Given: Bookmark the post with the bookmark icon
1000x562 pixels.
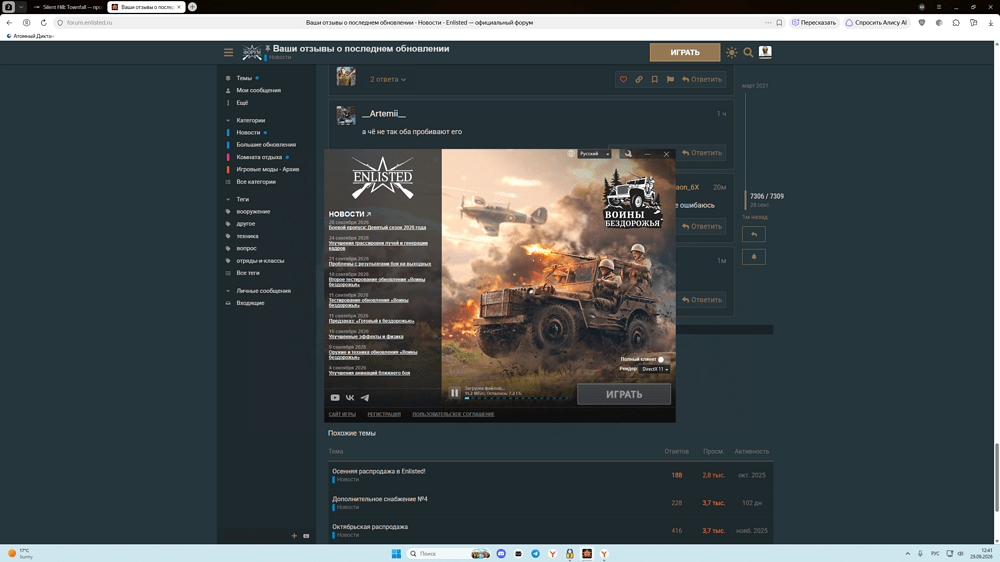Looking at the screenshot, I should pos(654,79).
